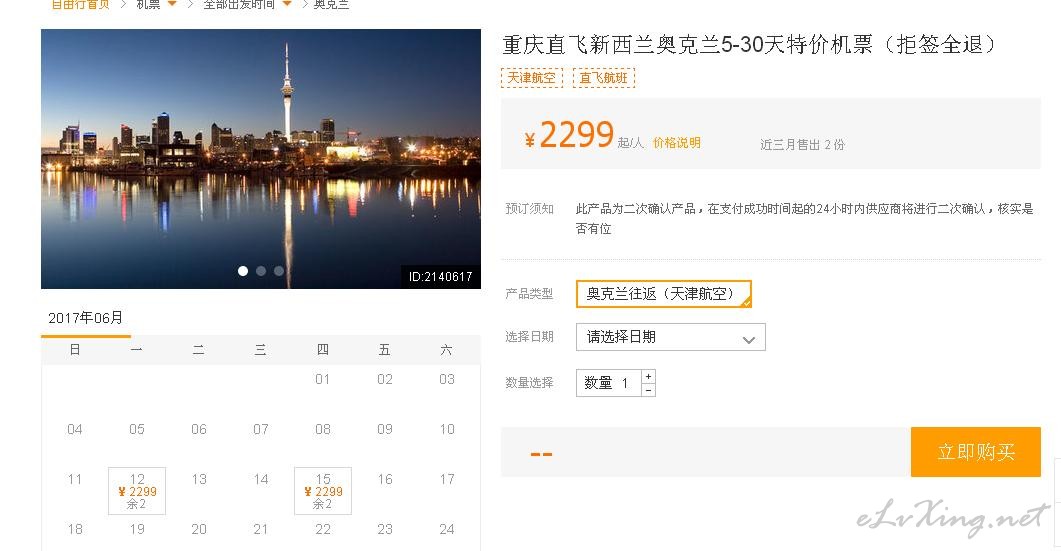1061x551 pixels.
Task: Click the quantity input field showing 1
Action: (609, 383)
